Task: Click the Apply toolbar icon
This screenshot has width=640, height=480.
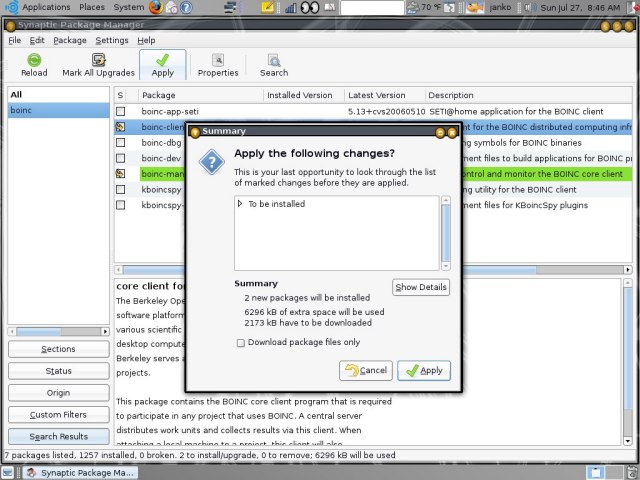Action: coord(162,60)
